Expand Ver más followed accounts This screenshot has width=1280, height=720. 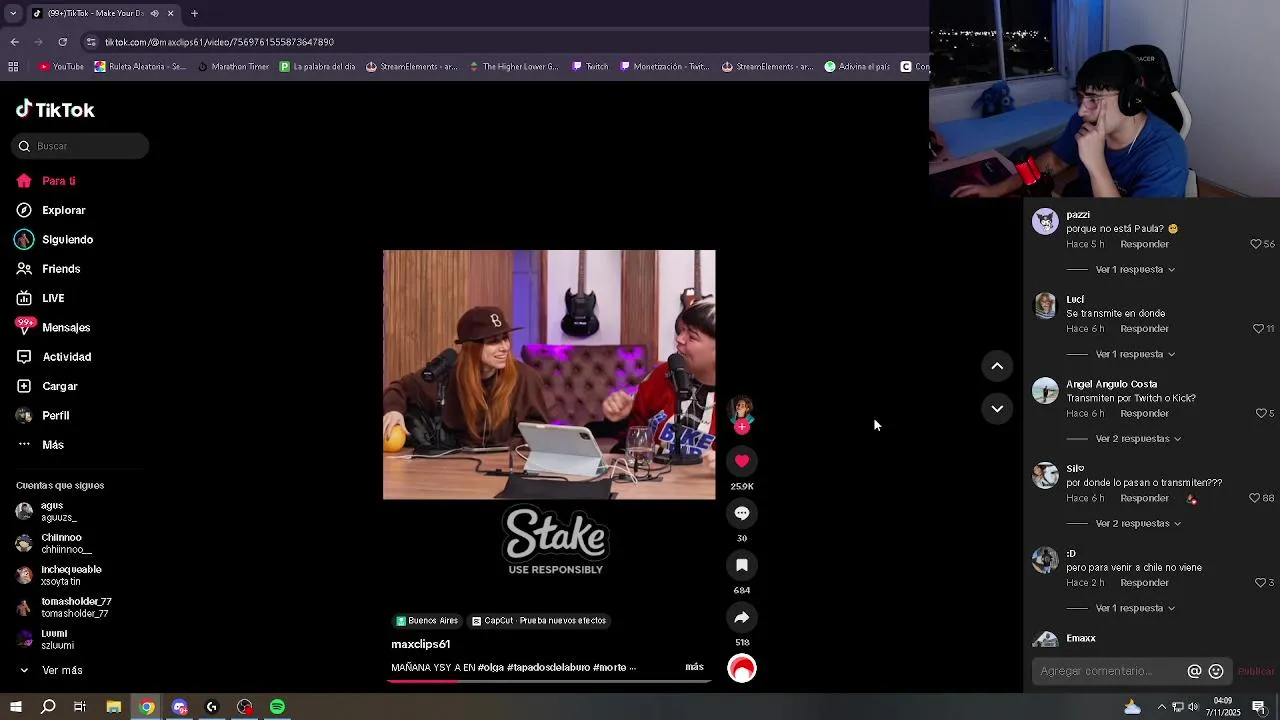click(50, 671)
